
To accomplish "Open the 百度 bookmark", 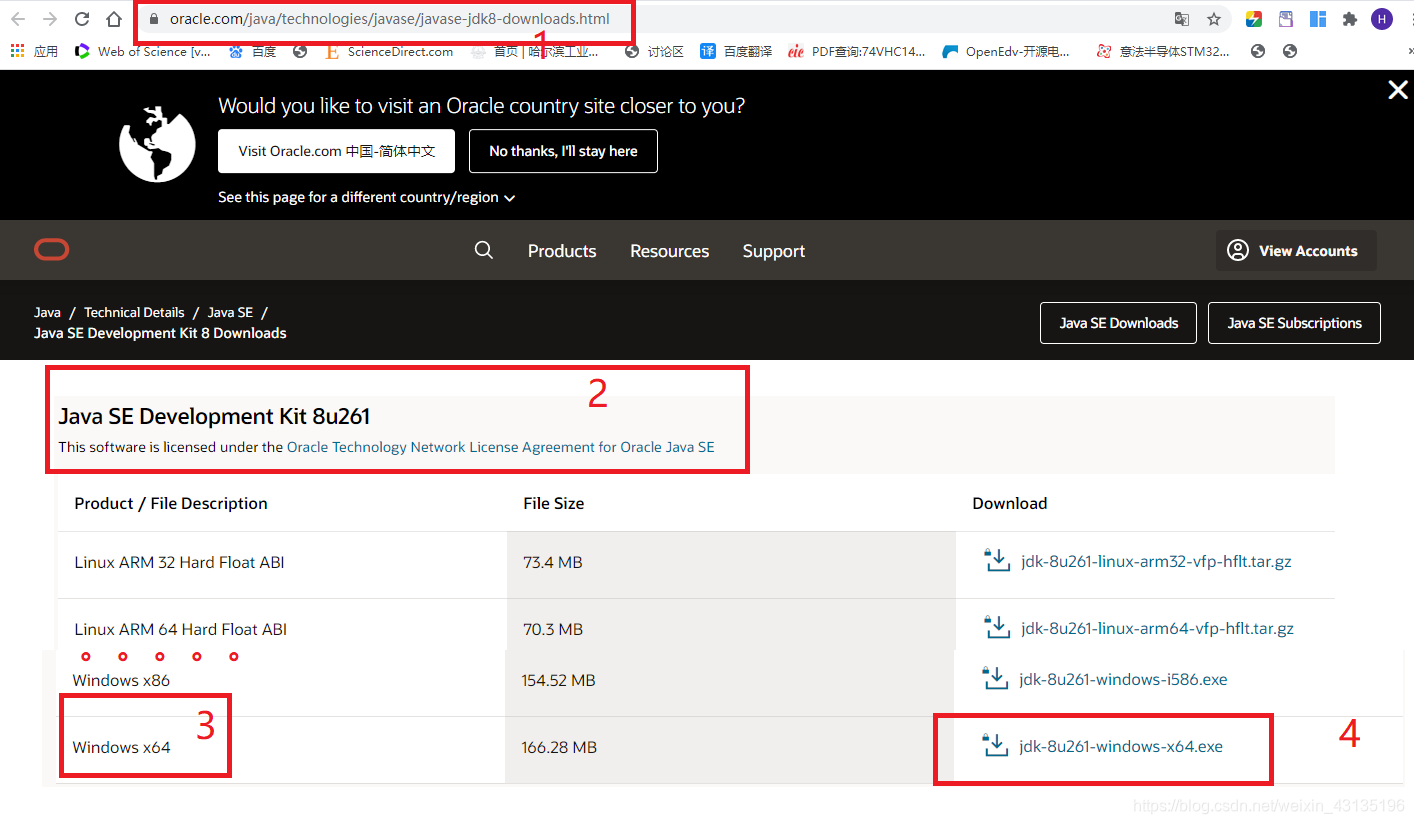I will [x=252, y=51].
